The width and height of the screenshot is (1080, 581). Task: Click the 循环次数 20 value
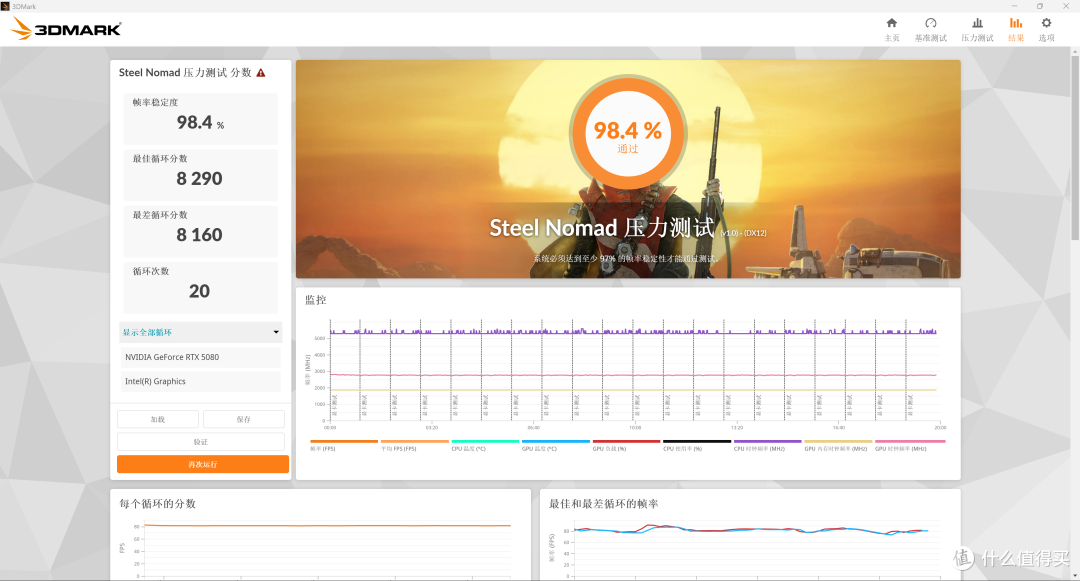(x=199, y=291)
